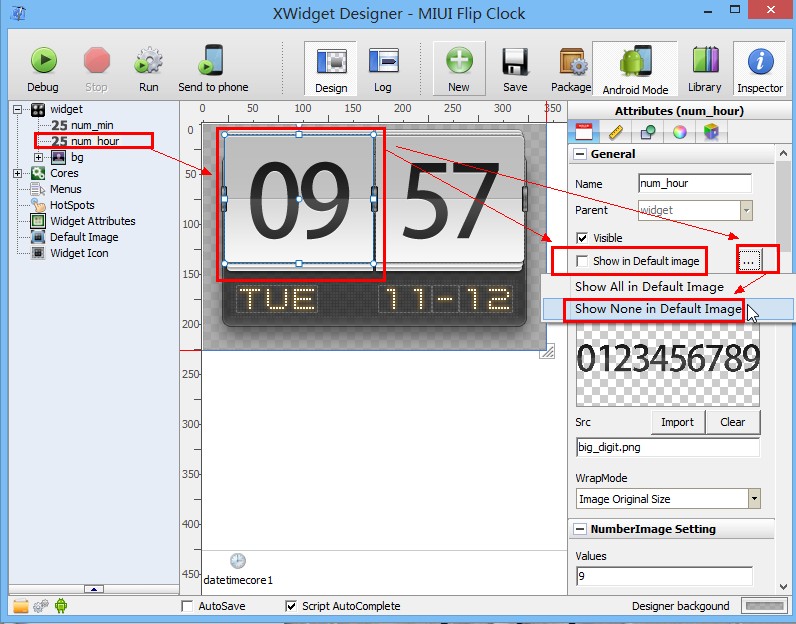Toggle the Visible checkbox
Screen dimensions: 796x624
pyautogui.click(x=582, y=238)
